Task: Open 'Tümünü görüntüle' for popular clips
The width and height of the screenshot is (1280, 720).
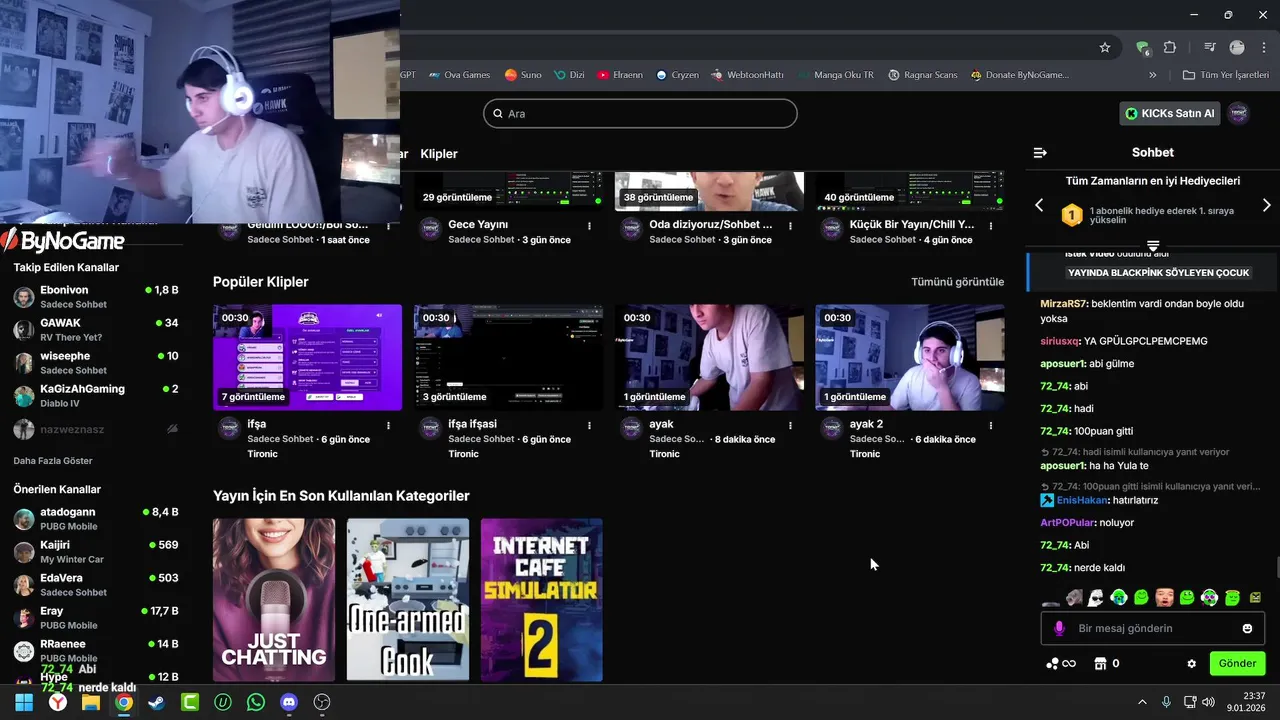Action: coord(957,282)
